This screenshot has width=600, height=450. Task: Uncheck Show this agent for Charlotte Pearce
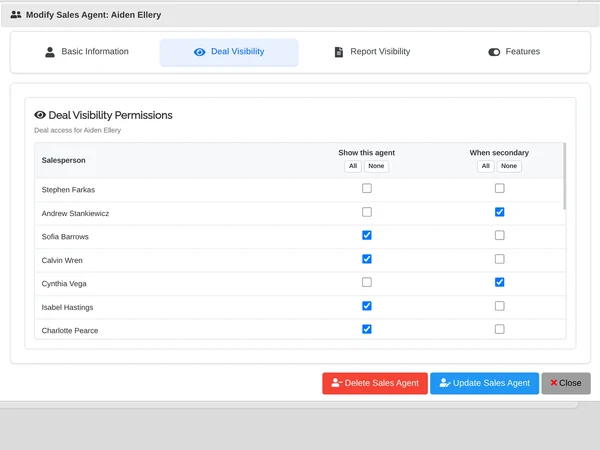(367, 329)
